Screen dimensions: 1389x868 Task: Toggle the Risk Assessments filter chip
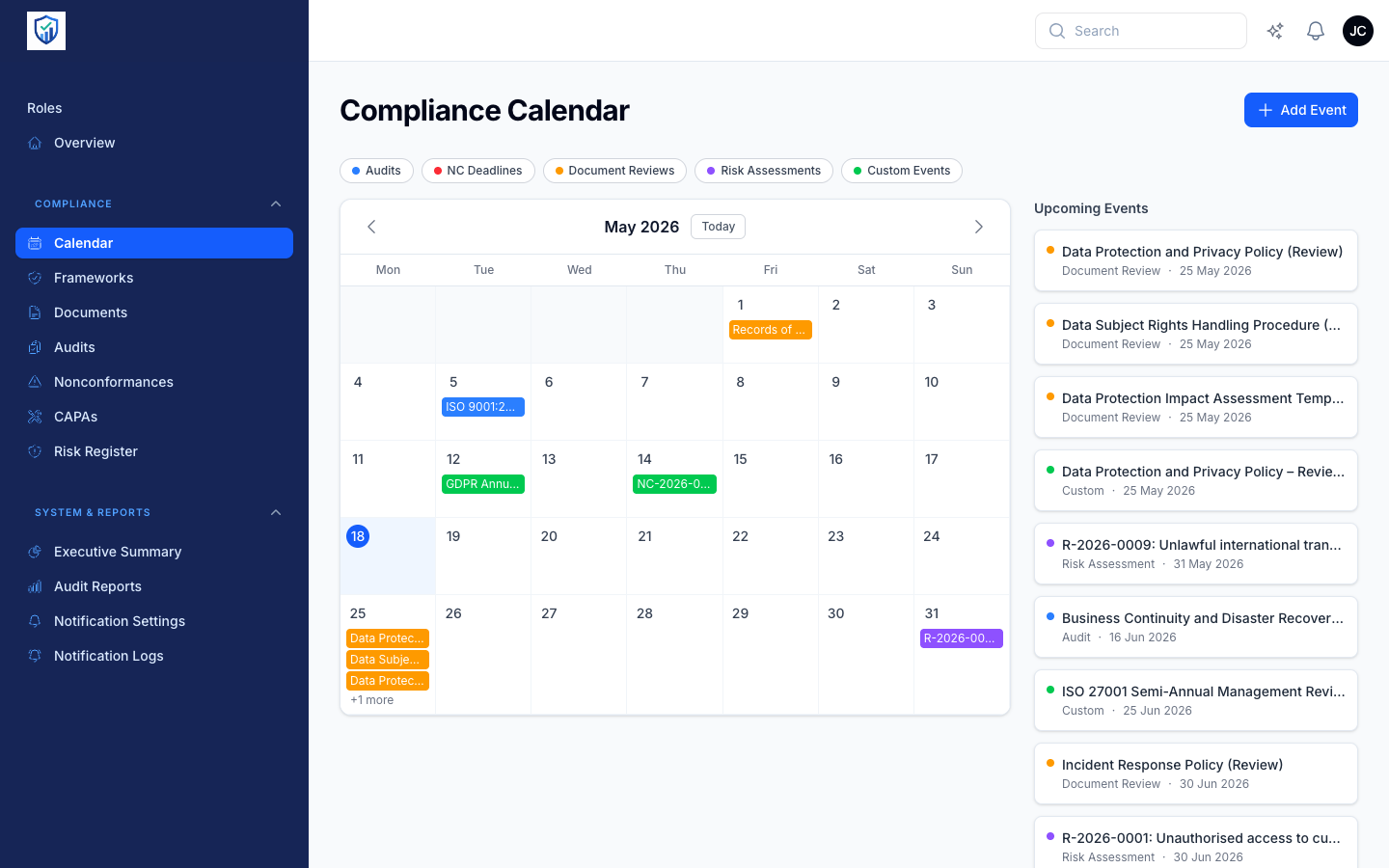point(764,171)
